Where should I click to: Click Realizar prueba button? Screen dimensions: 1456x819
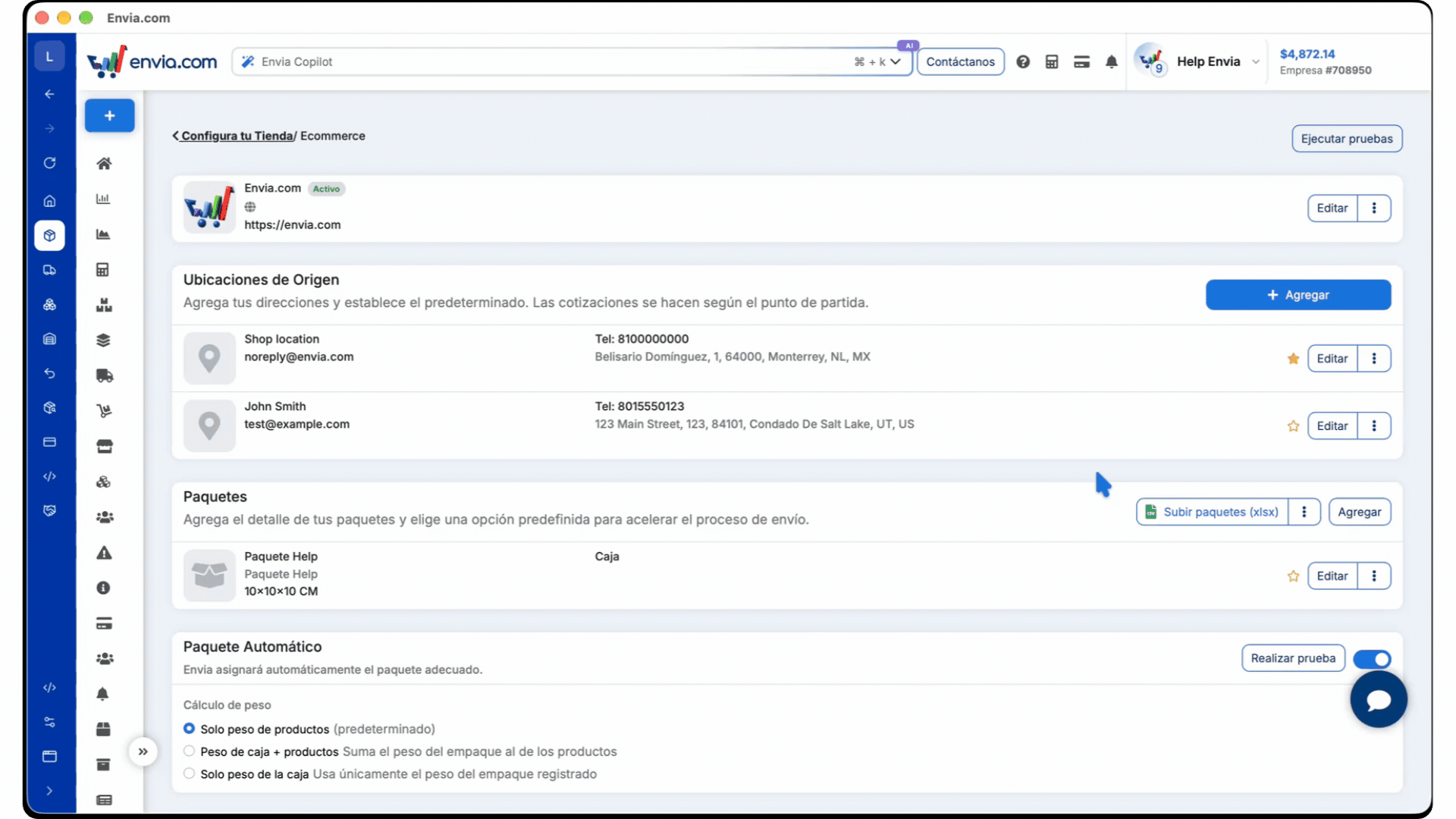point(1293,658)
